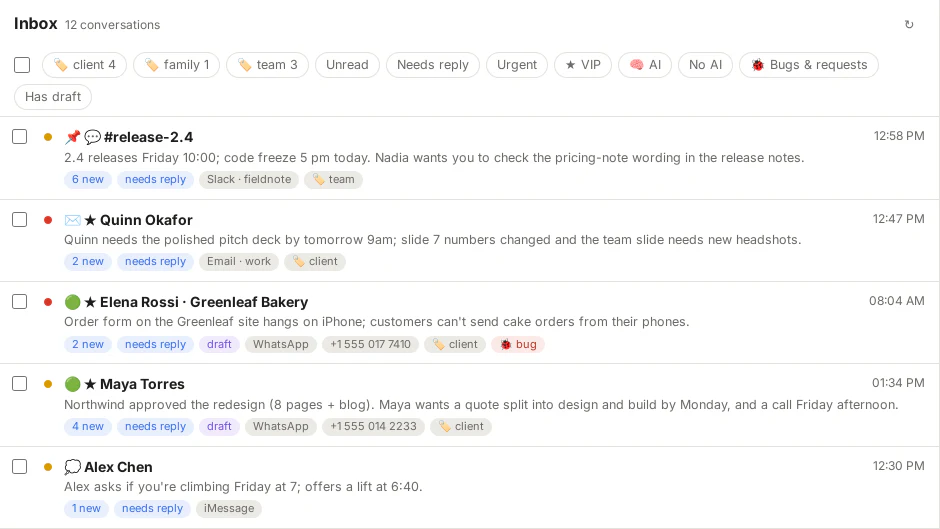This screenshot has width=940, height=529.
Task: Filter by the team 3 tag
Action: 267,65
